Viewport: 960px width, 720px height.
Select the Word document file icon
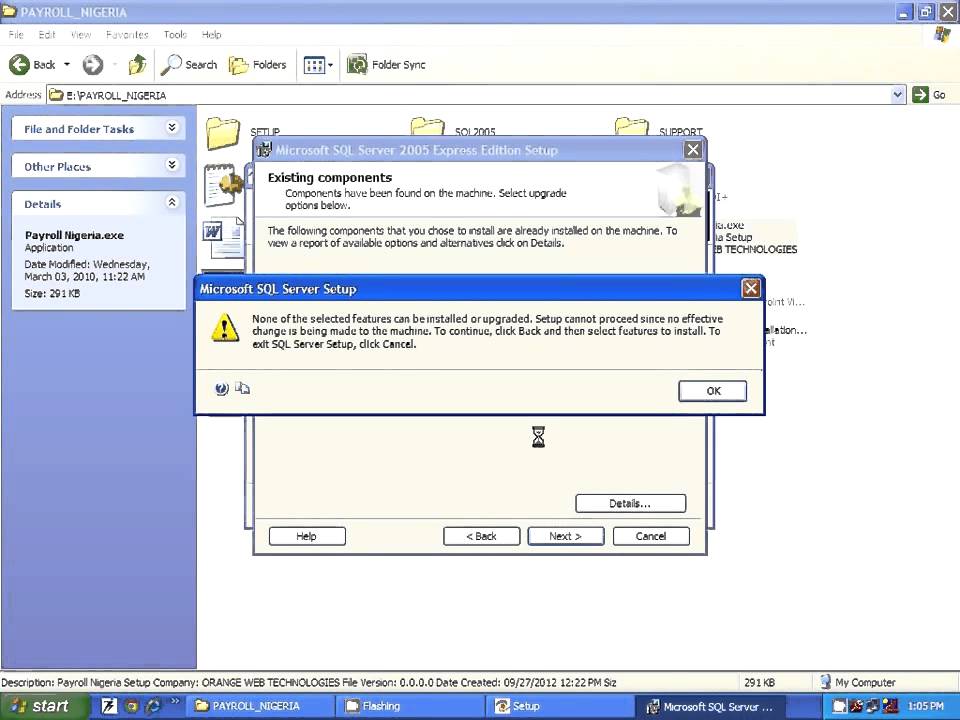pyautogui.click(x=223, y=238)
